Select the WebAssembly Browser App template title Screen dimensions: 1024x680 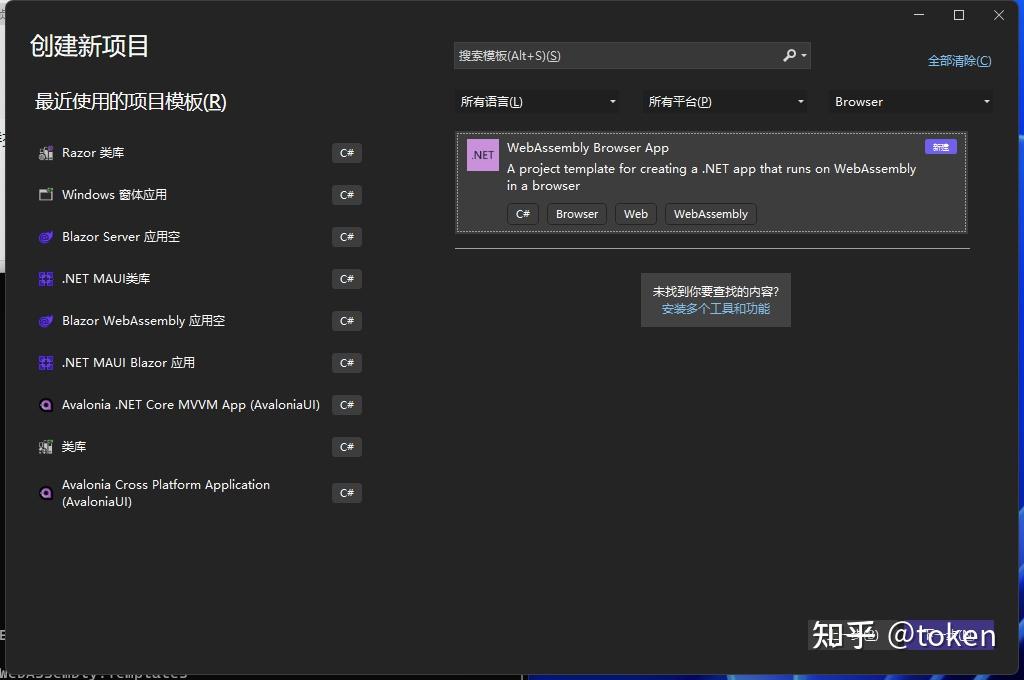click(588, 148)
